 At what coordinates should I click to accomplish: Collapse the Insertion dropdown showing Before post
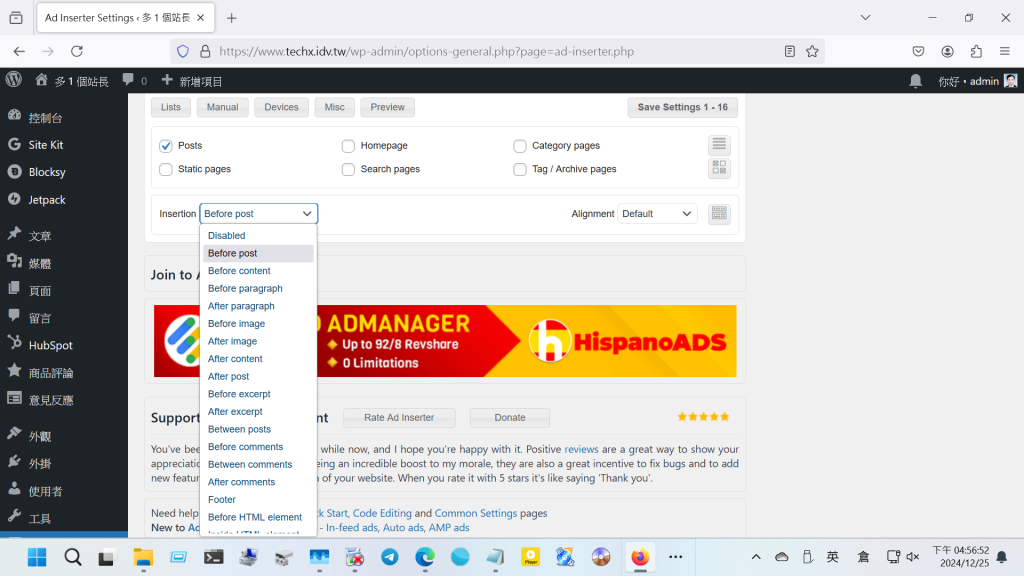(x=258, y=214)
